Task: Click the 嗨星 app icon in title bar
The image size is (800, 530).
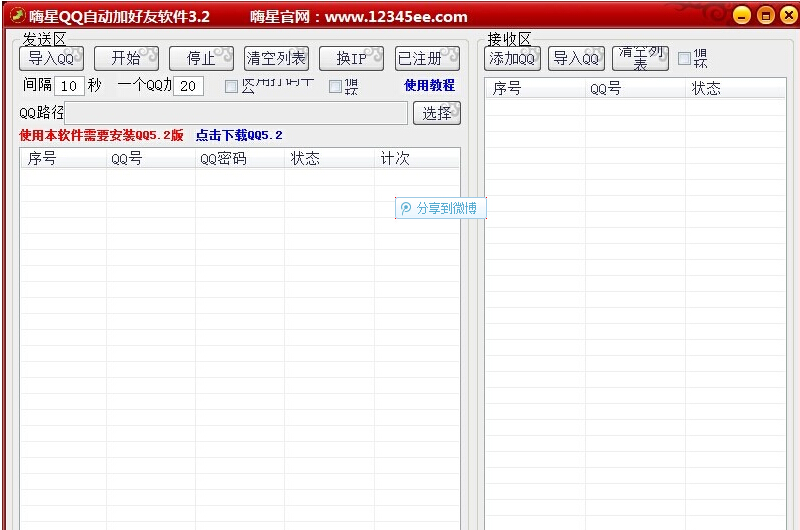Action: (x=17, y=15)
